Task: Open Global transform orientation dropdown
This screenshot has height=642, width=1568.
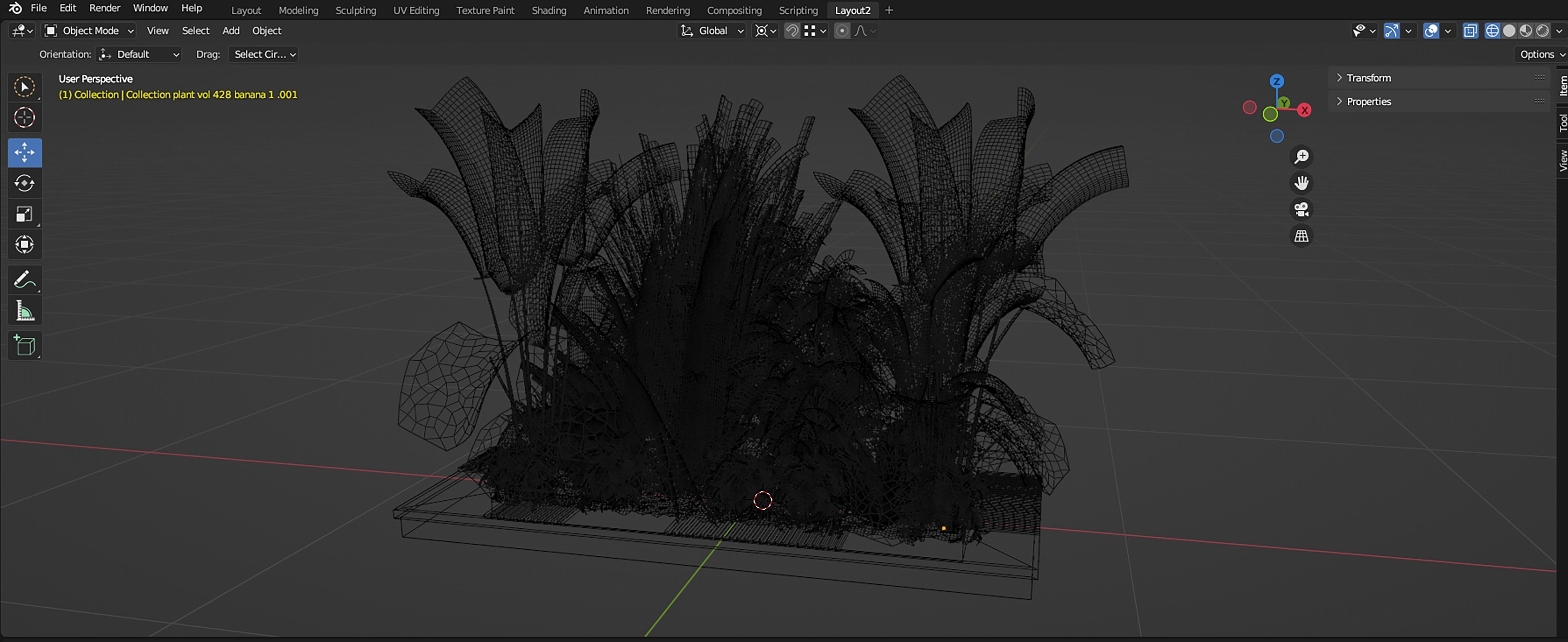Action: point(712,31)
